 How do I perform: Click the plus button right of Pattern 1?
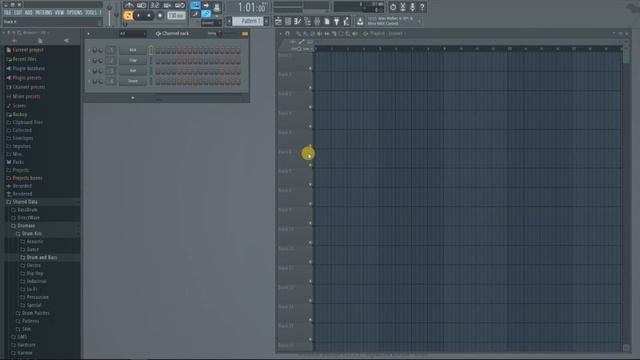[x=266, y=21]
